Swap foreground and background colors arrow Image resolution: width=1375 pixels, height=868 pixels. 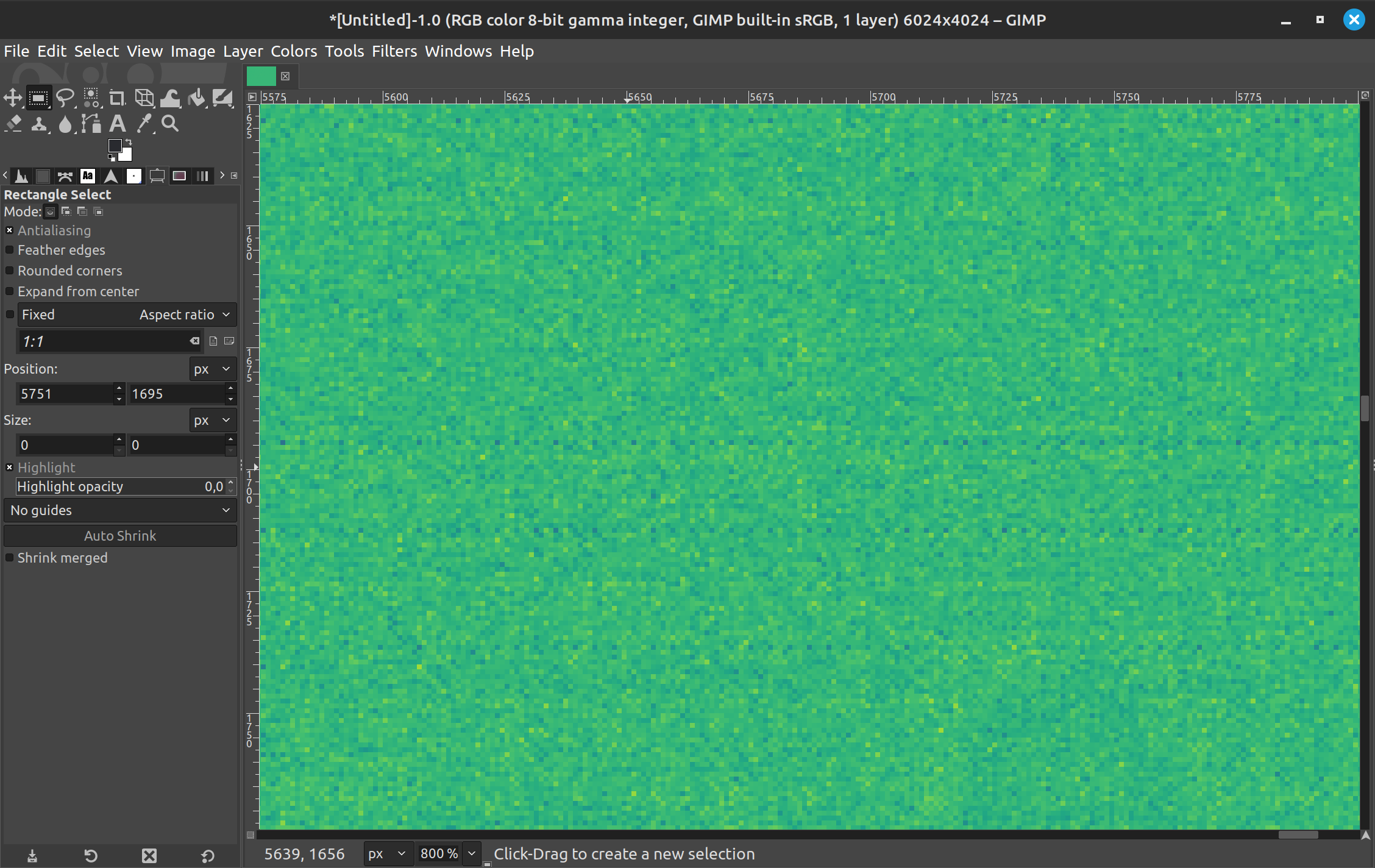(x=129, y=143)
